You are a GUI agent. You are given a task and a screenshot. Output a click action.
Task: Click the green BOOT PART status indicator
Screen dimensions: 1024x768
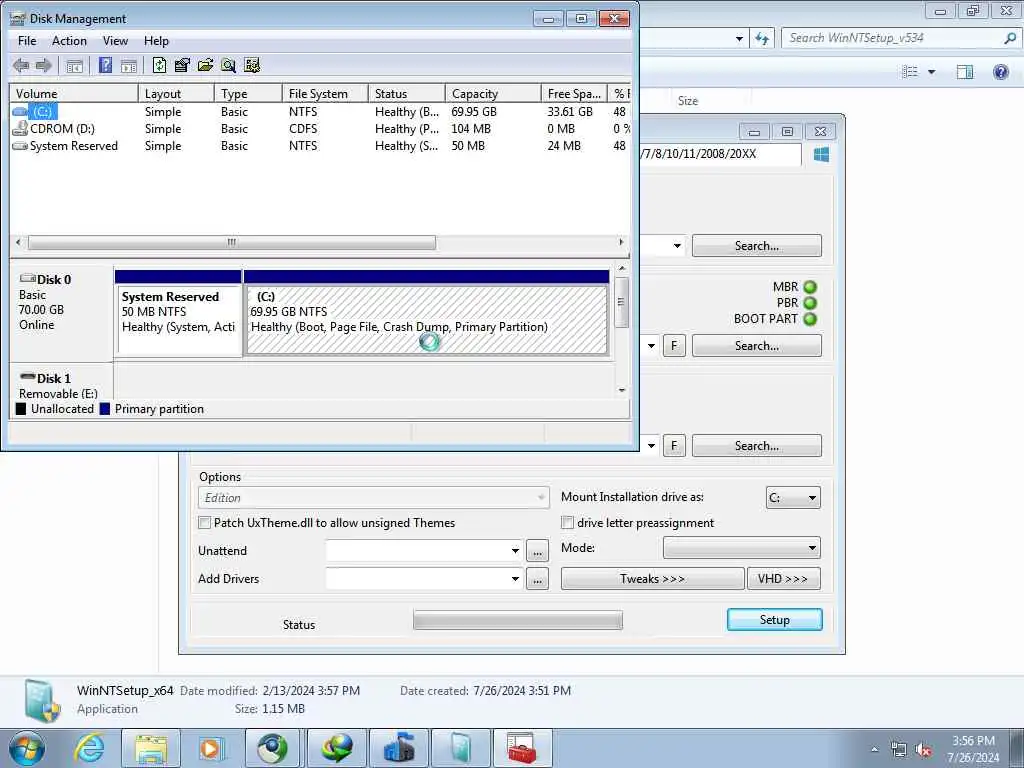click(x=810, y=319)
